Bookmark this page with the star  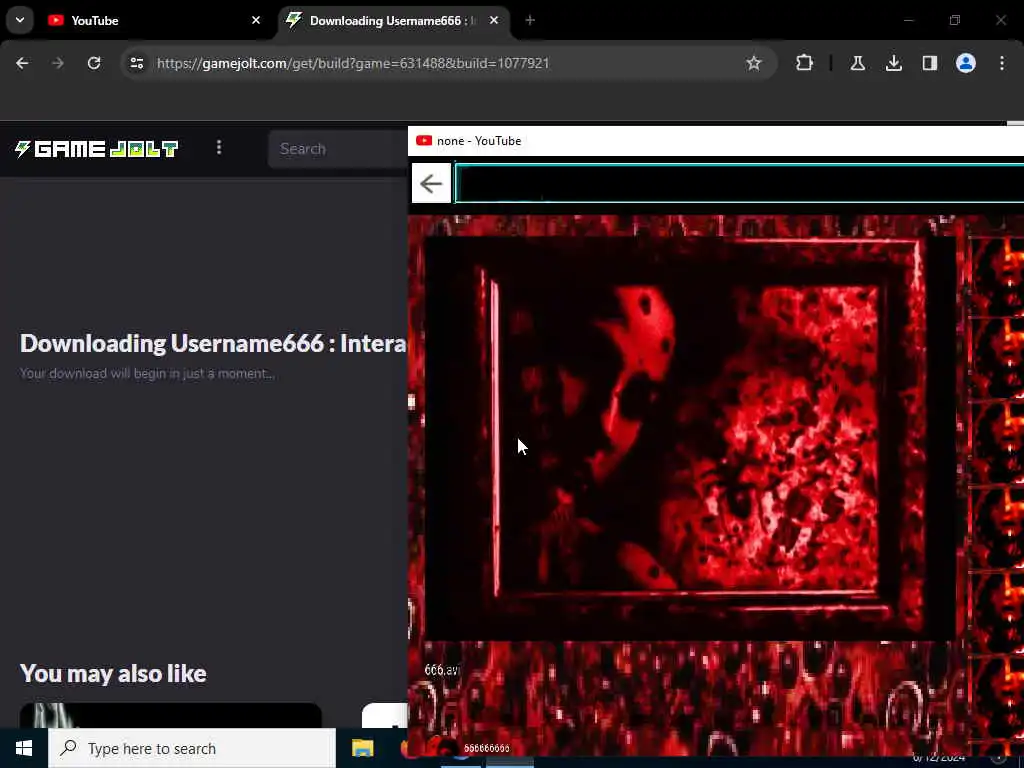tap(754, 63)
